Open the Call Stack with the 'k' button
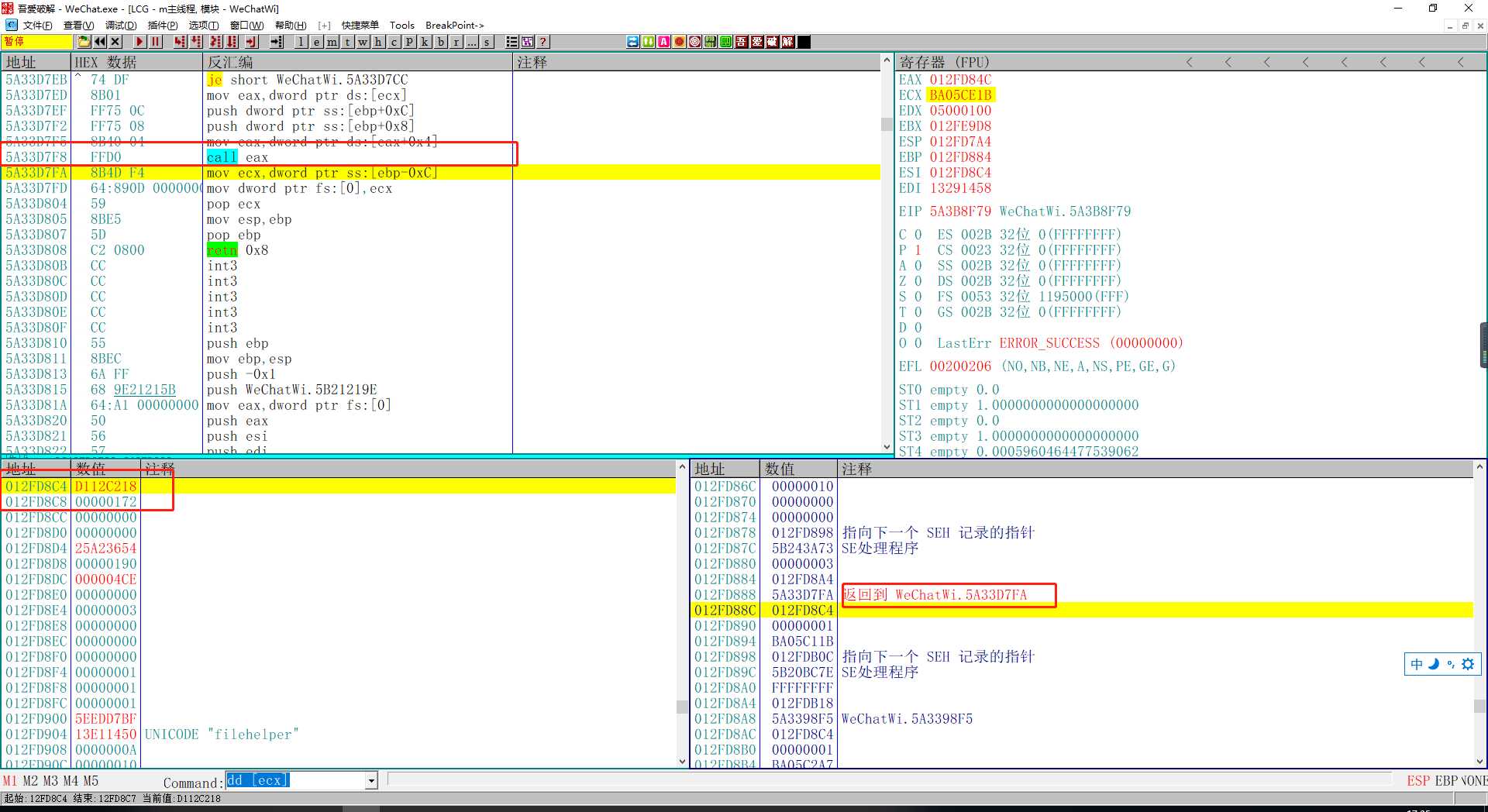 coord(425,42)
